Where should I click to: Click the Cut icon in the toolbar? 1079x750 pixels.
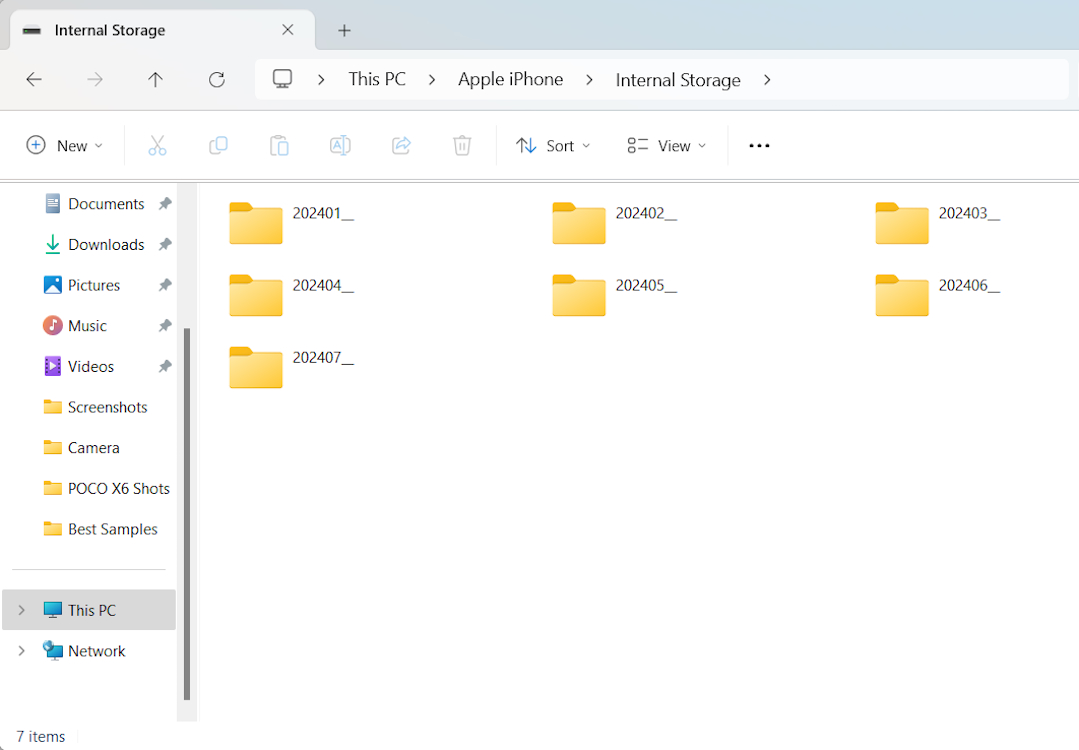pyautogui.click(x=157, y=145)
